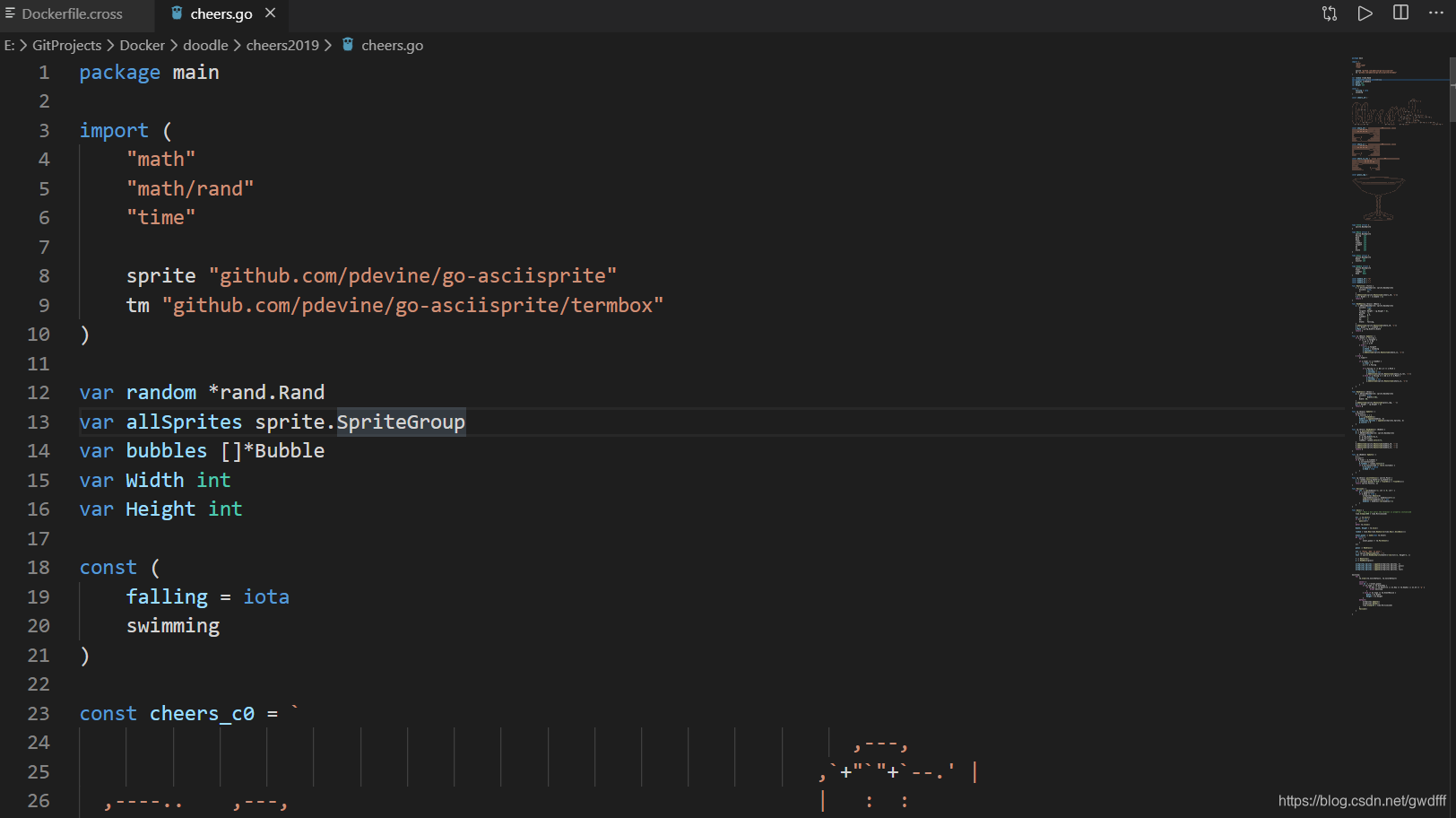
Task: Select the cheers.go editor tab
Action: click(221, 14)
